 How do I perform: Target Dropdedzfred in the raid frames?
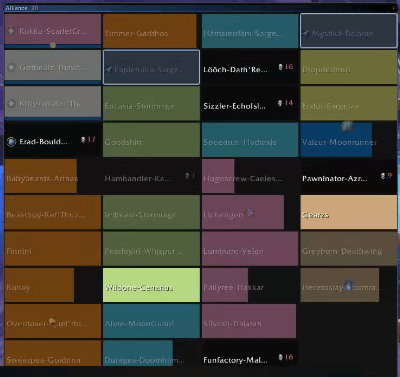click(x=349, y=67)
